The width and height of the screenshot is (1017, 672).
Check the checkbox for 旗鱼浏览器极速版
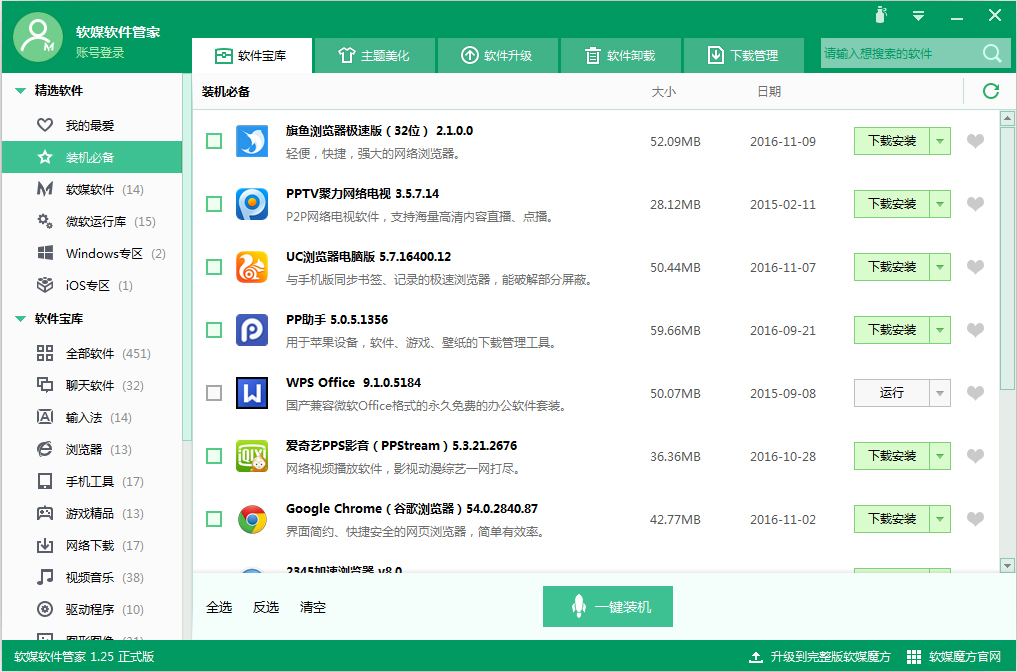pyautogui.click(x=213, y=141)
